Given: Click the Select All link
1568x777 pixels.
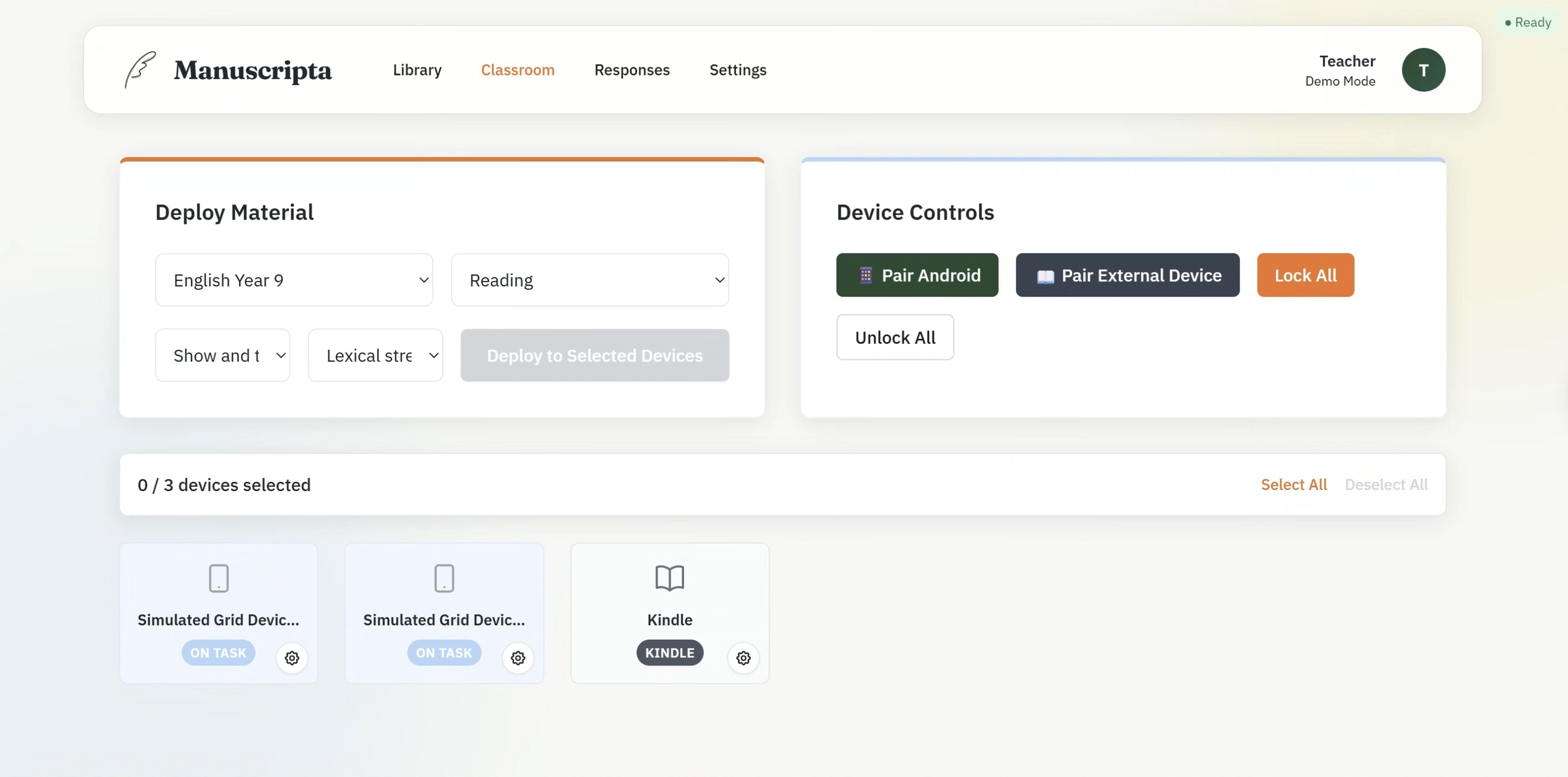Looking at the screenshot, I should [1294, 485].
